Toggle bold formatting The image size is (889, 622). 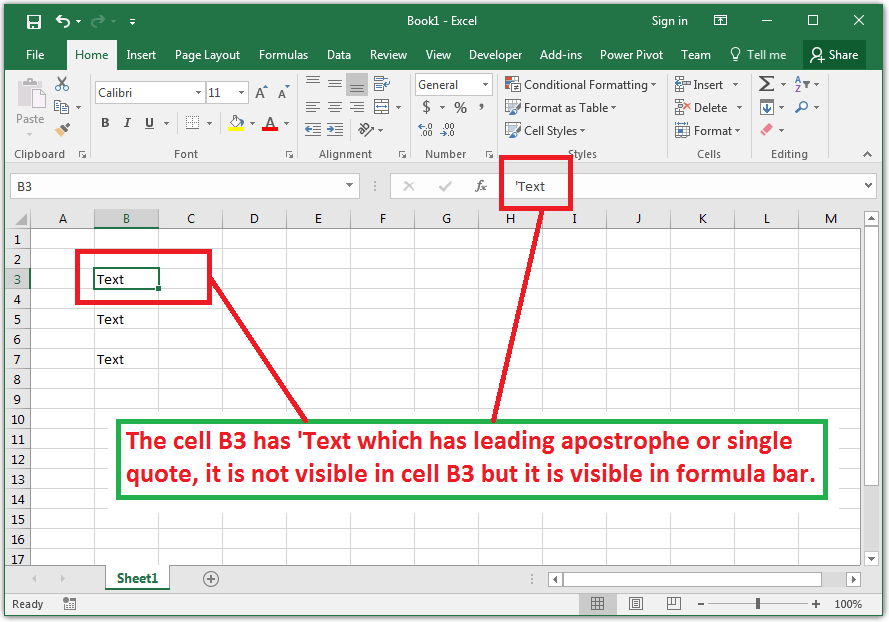pos(104,122)
